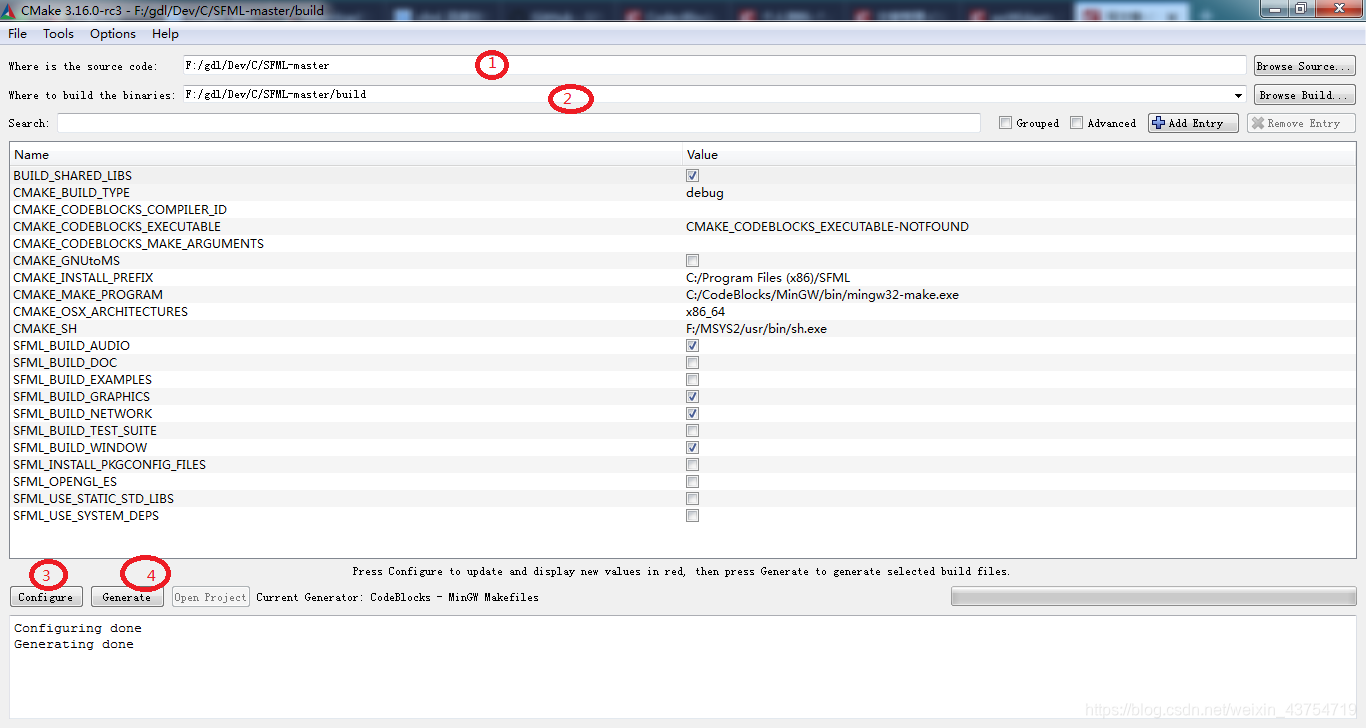Select the BUILD_SHARED_LIBS row name
Screen dimensions: 1366x728
(72, 176)
